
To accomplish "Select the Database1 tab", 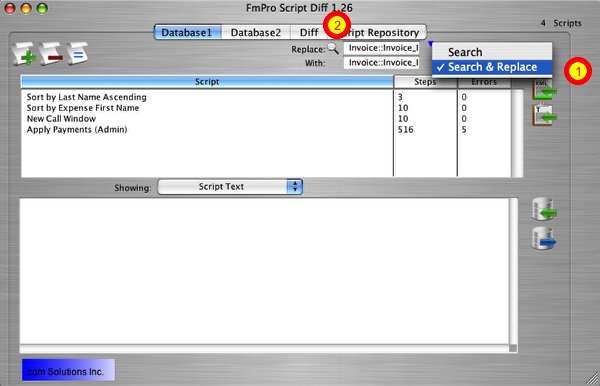I will [x=188, y=33].
